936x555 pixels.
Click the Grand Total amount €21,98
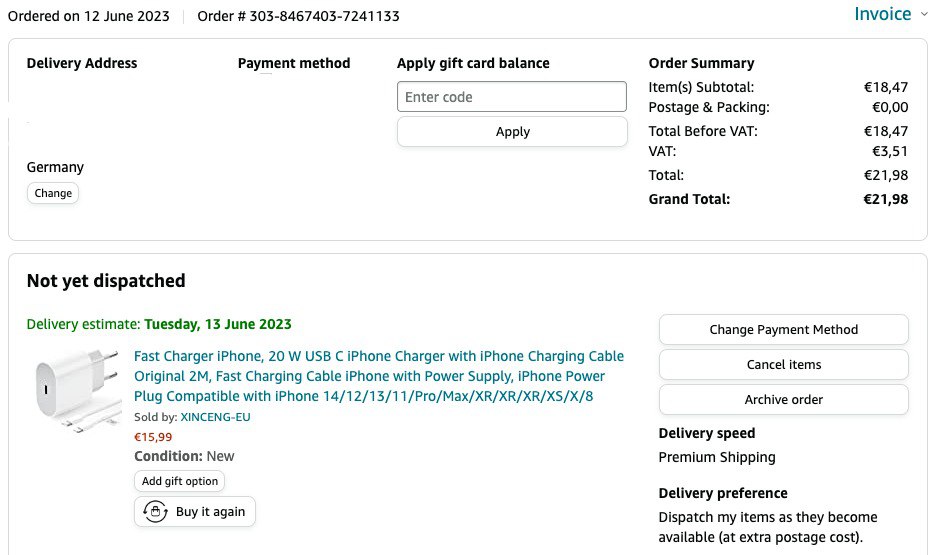885,199
